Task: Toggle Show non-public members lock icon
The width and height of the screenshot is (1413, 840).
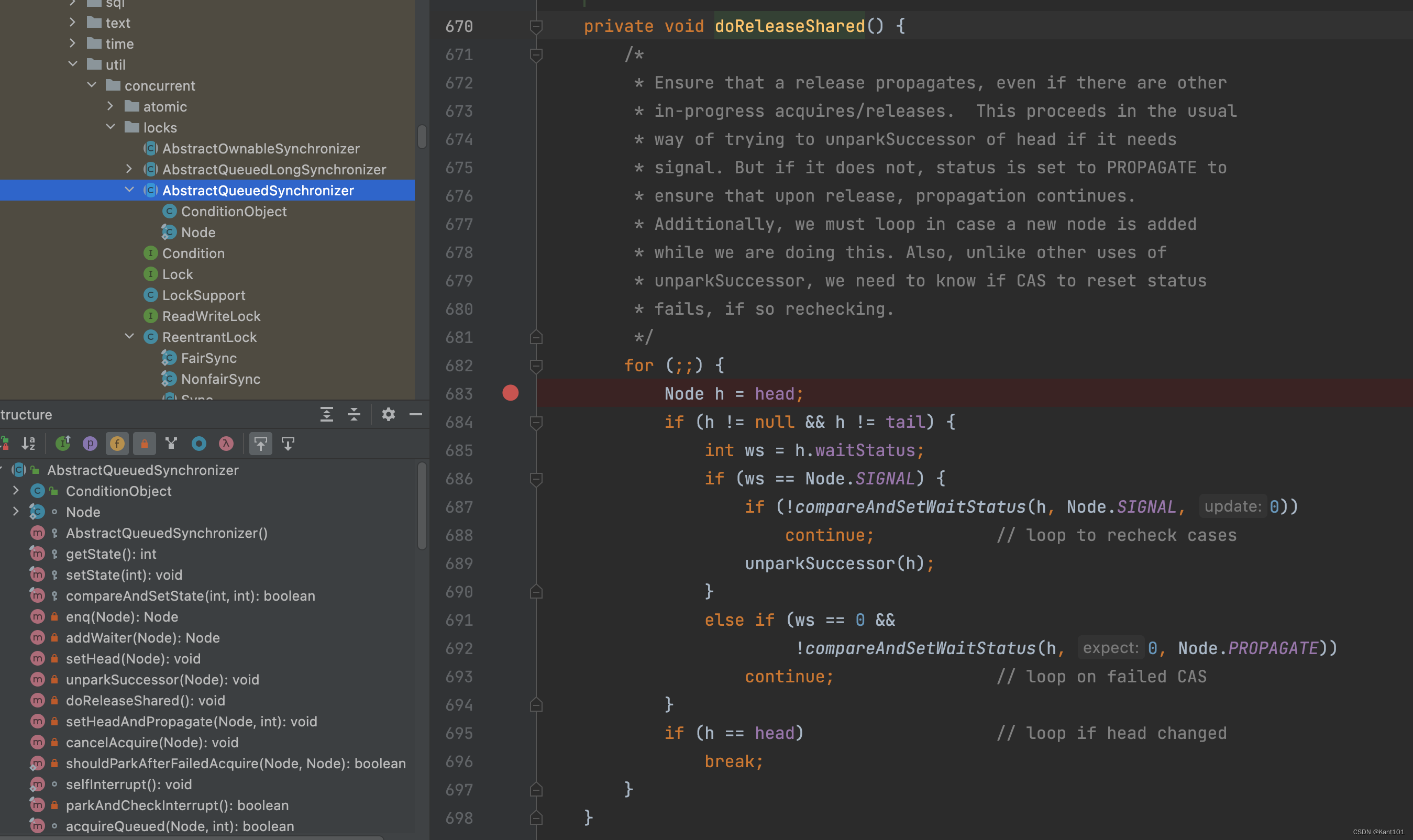Action: pos(145,444)
